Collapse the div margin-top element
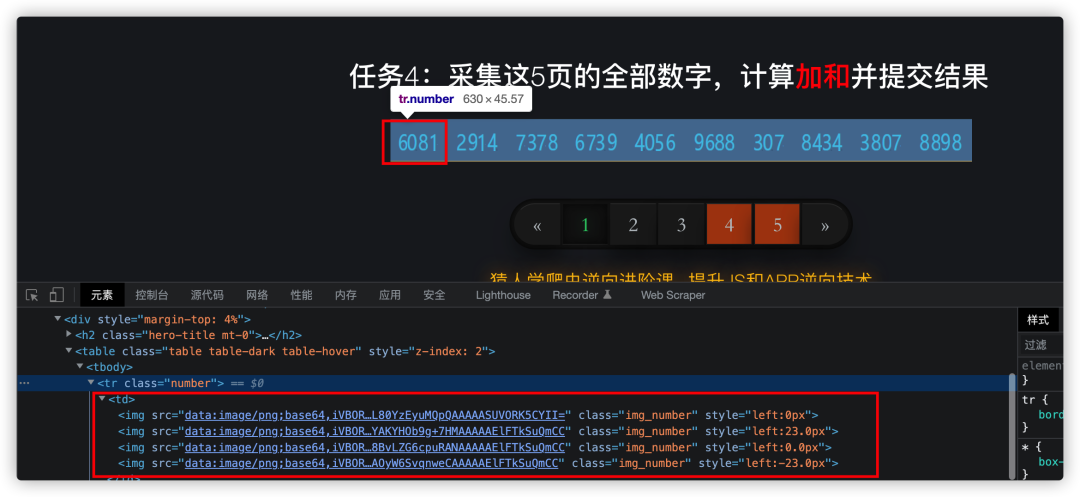Image resolution: width=1080 pixels, height=497 pixels. 58,319
